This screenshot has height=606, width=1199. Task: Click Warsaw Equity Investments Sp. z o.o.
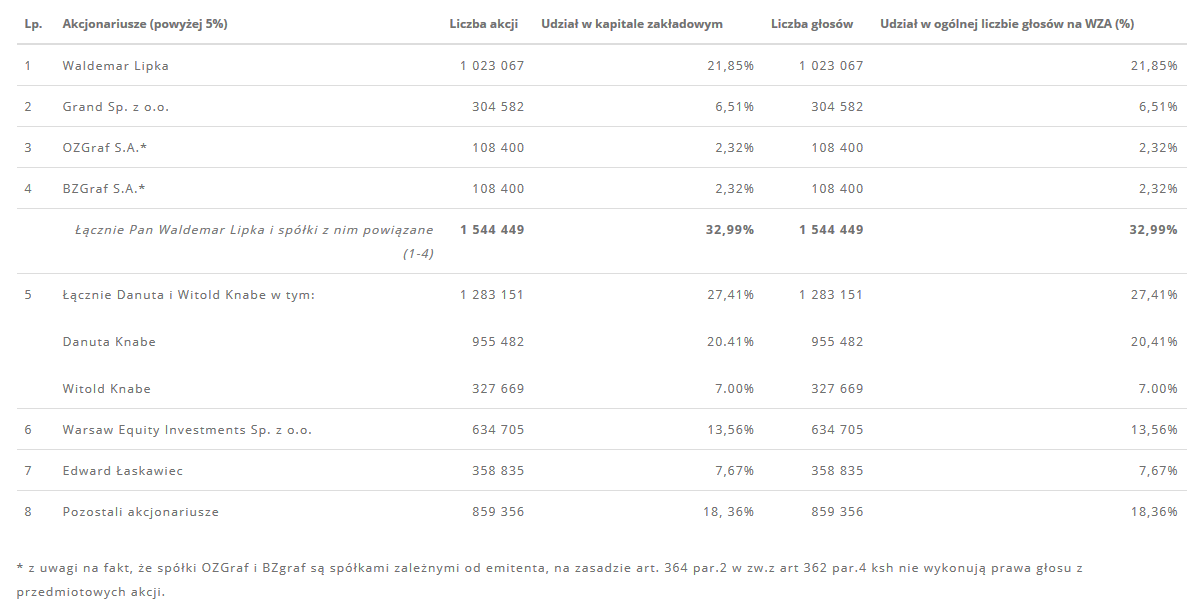(187, 429)
